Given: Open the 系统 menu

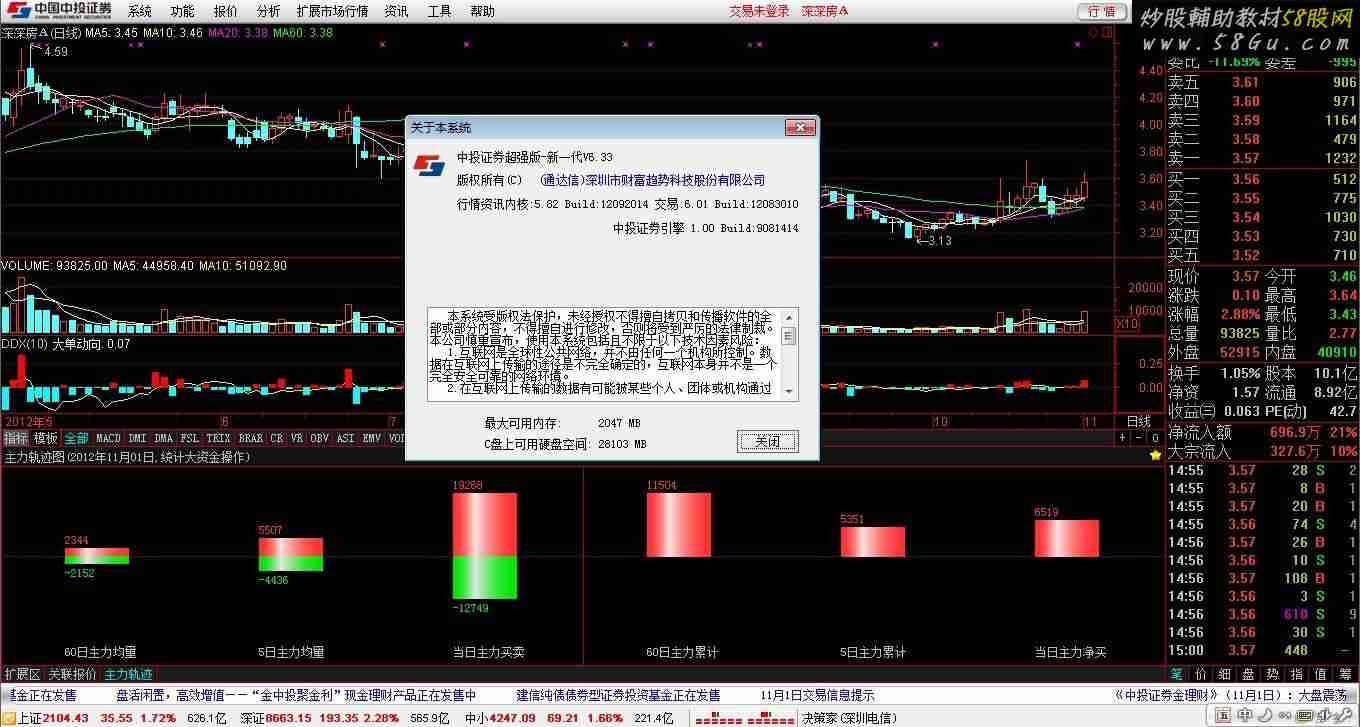Looking at the screenshot, I should pos(140,11).
